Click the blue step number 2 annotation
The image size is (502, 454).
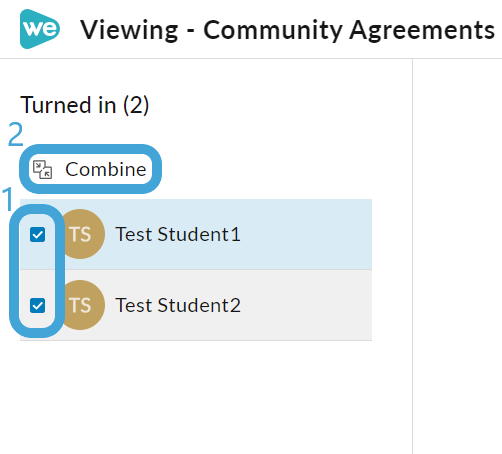(16, 134)
